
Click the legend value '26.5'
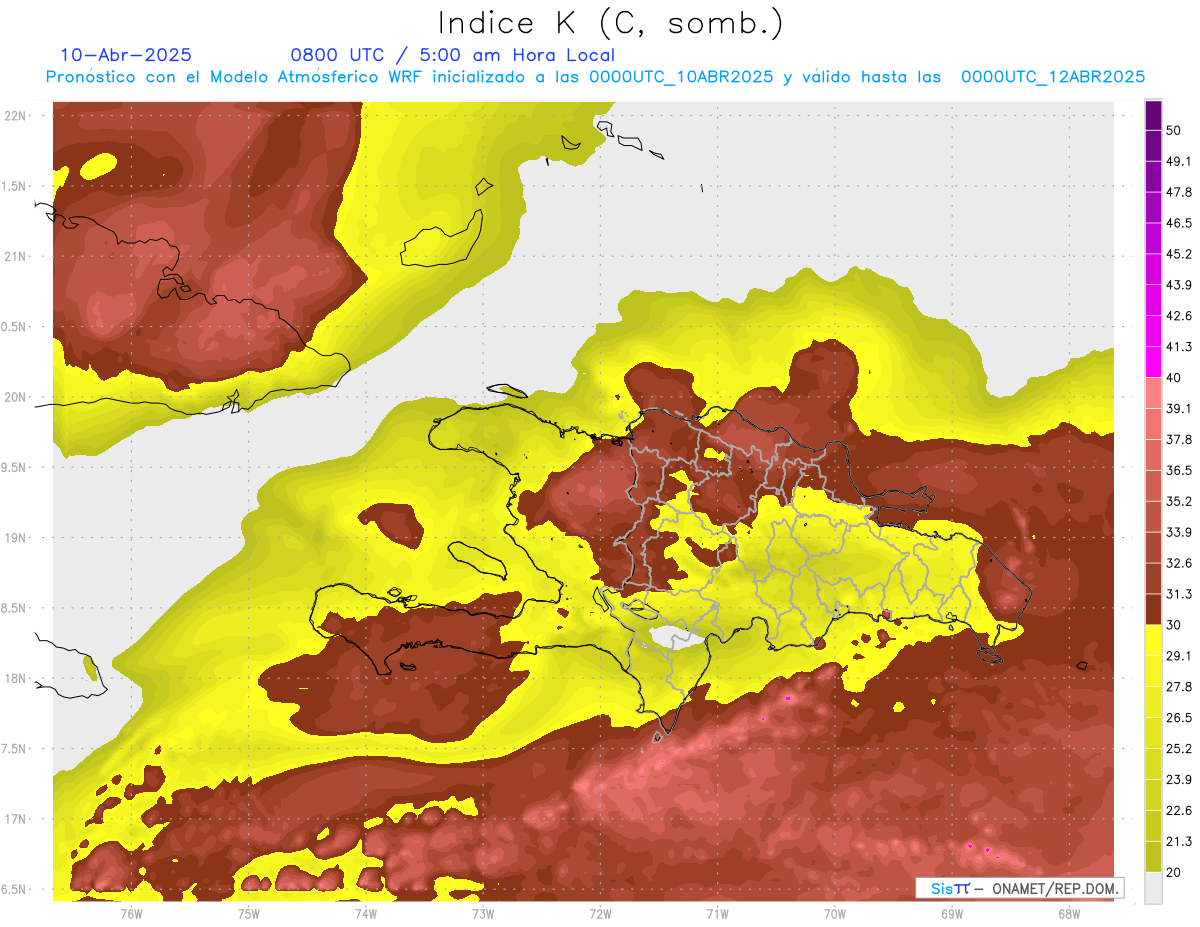[x=1179, y=717]
